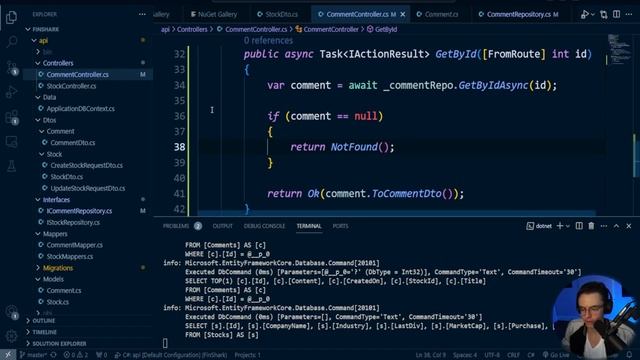The width and height of the screenshot is (640, 360).
Task: Click the forwarded ports status item
Action: [x=101, y=355]
